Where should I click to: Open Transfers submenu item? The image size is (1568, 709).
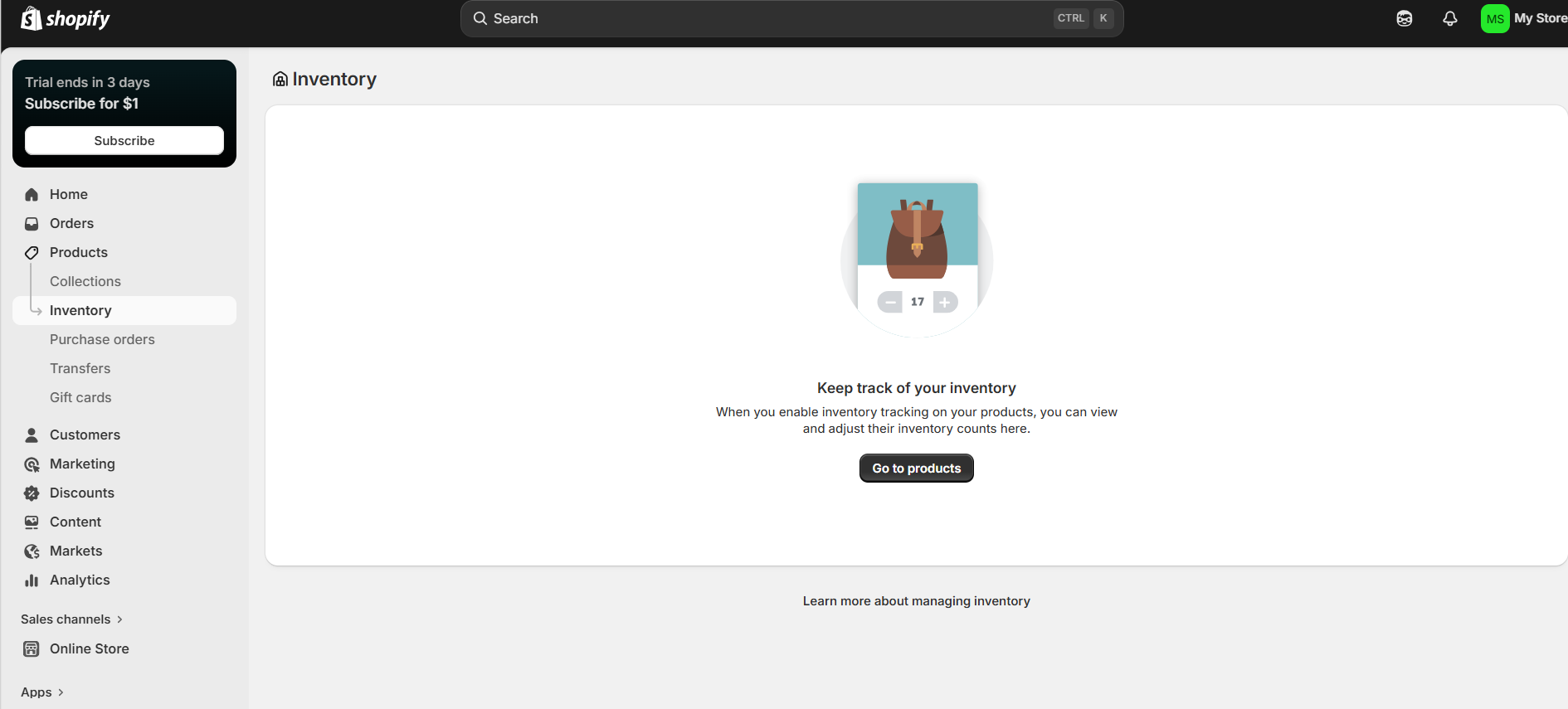tap(80, 368)
